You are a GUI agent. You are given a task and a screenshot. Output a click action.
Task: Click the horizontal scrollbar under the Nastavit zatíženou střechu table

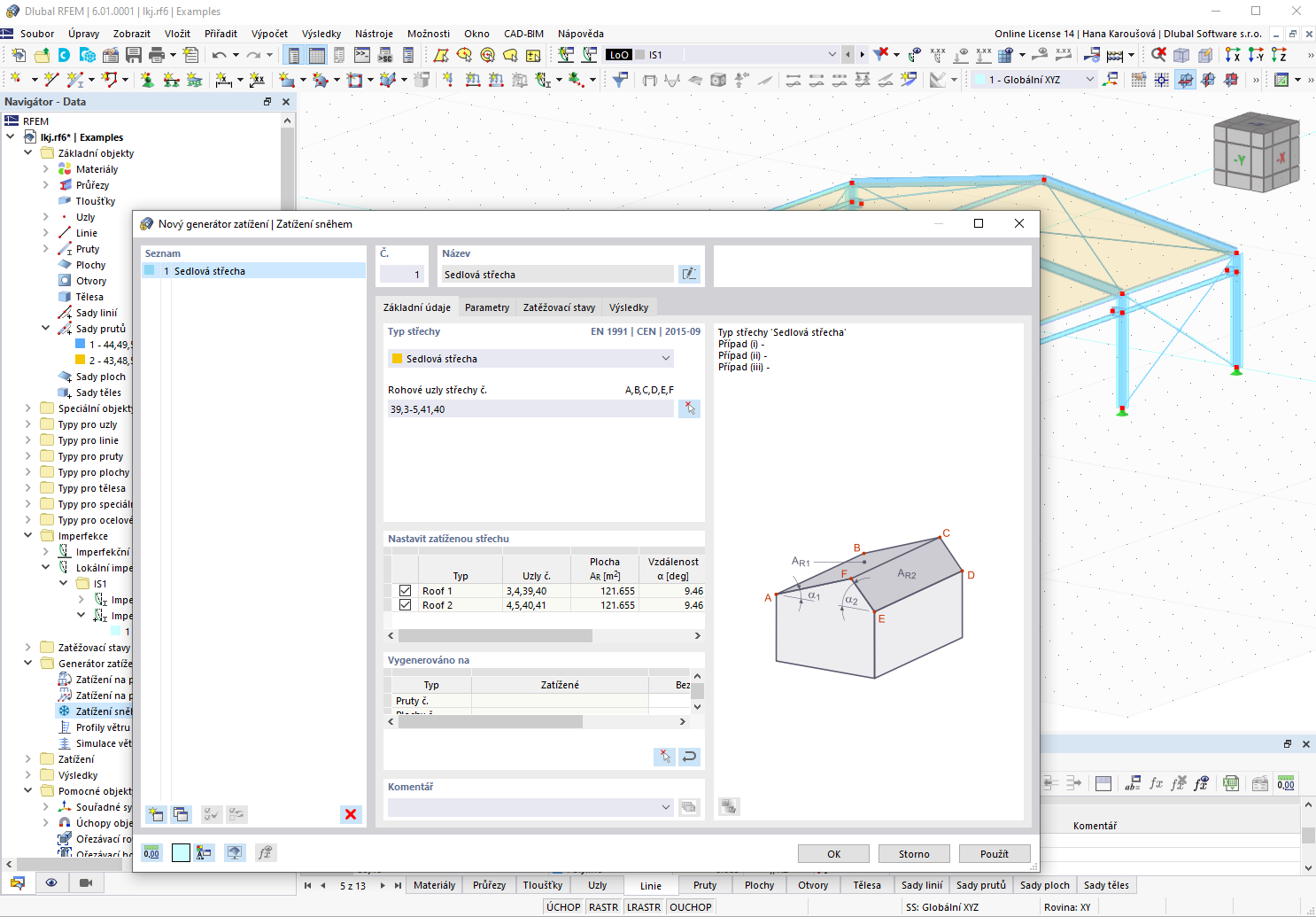(495, 635)
